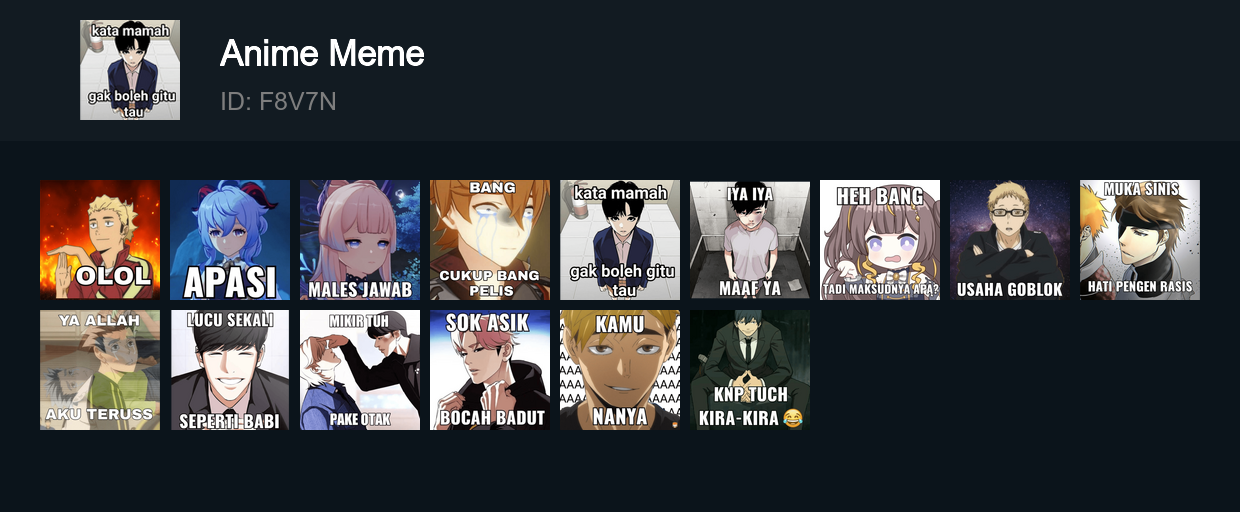Pick the MIKIR TUH PAKE OTAK sticker
This screenshot has height=512, width=1240.
[360, 370]
